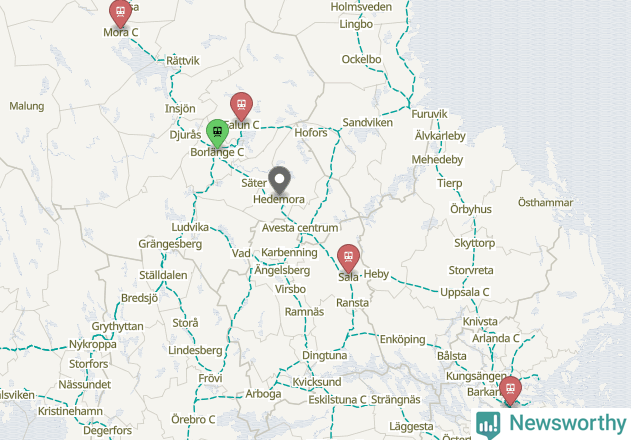Click the Kristinehamn label
631x440 pixels.
point(70,411)
